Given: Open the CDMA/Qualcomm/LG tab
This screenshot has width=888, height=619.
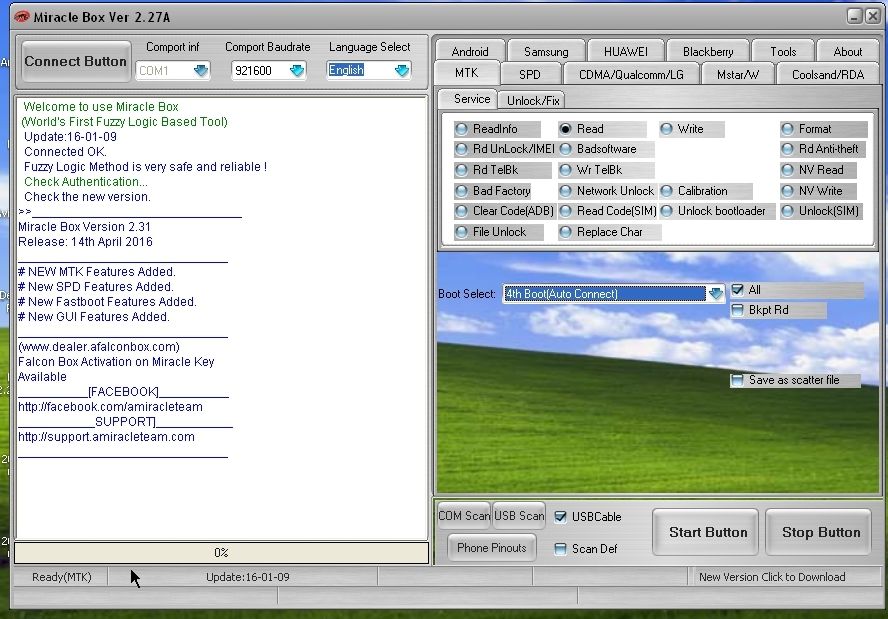Looking at the screenshot, I should [631, 74].
